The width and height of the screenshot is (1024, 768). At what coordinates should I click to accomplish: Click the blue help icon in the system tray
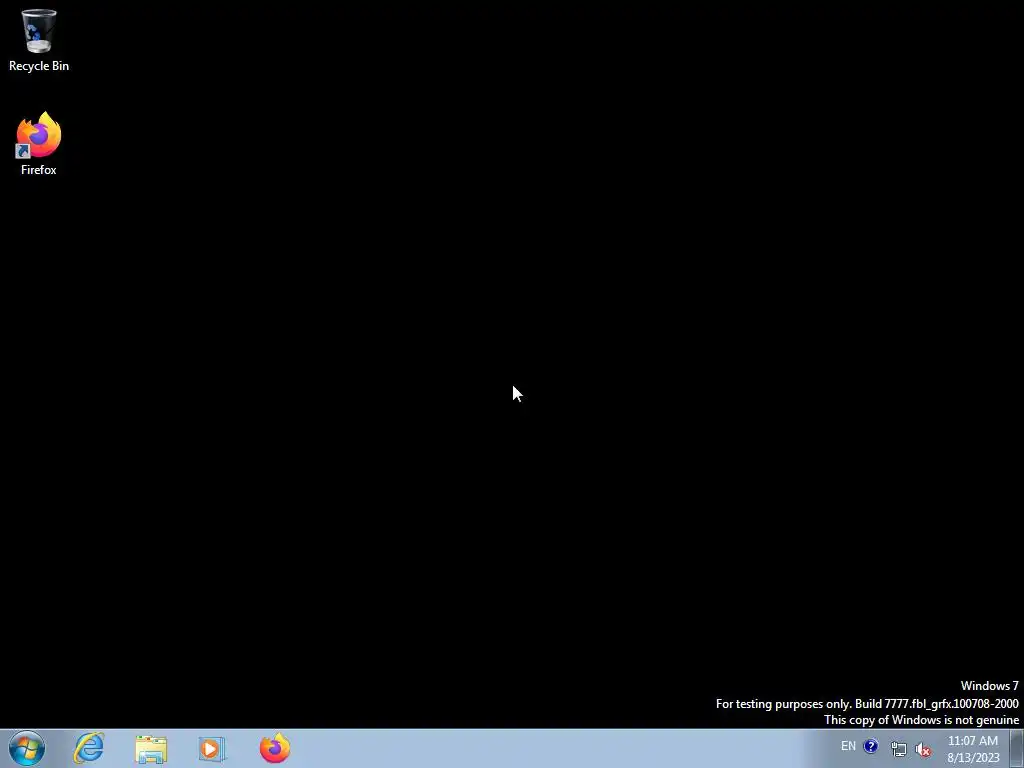871,746
